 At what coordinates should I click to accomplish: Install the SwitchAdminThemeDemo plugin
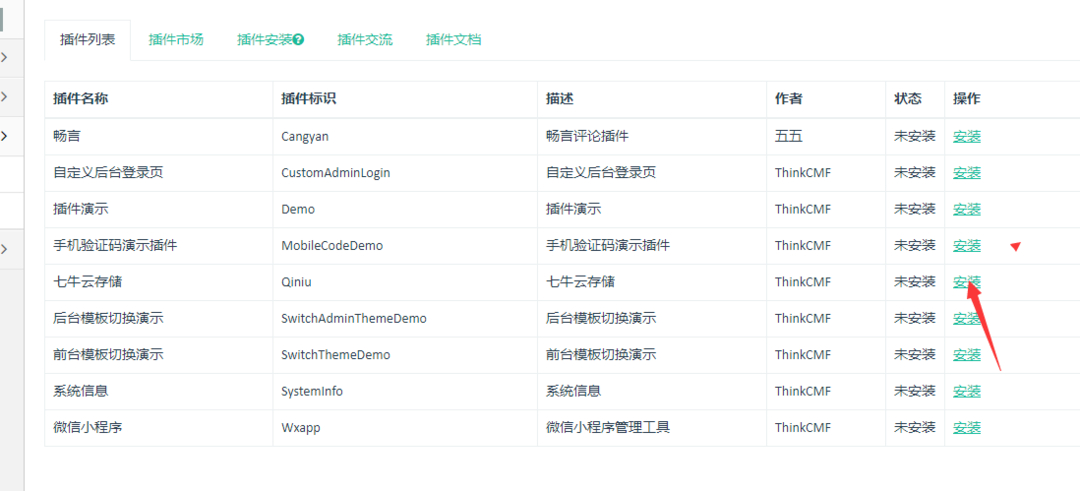tap(966, 319)
